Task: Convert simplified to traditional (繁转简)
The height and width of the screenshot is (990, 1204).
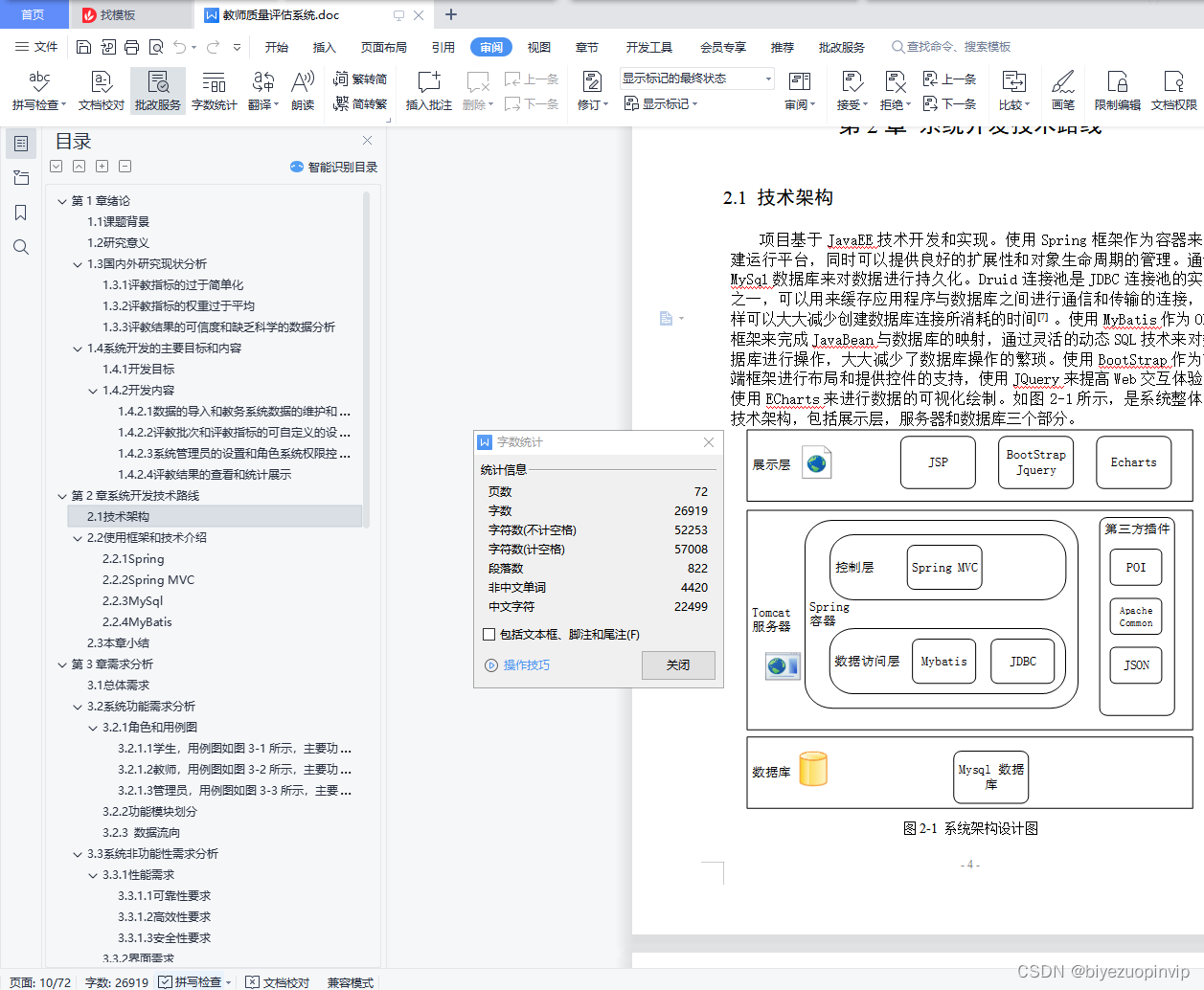Action: (x=360, y=79)
